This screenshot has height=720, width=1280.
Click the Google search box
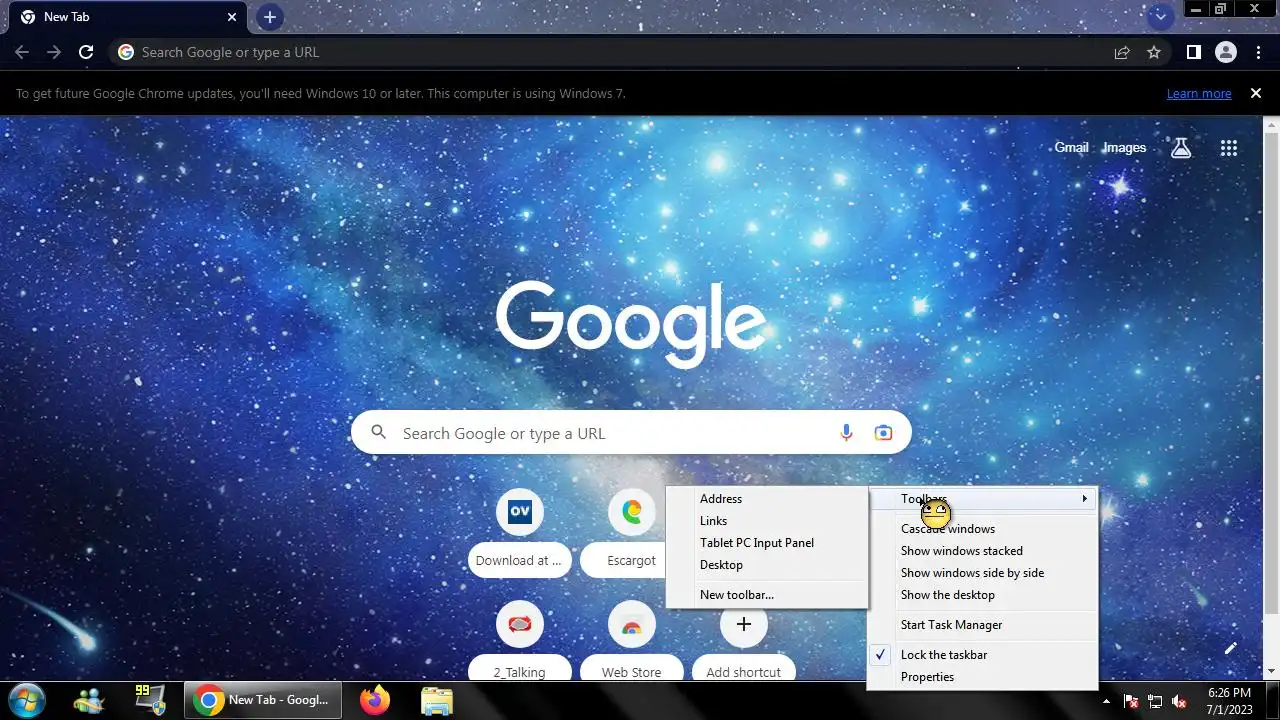point(631,433)
